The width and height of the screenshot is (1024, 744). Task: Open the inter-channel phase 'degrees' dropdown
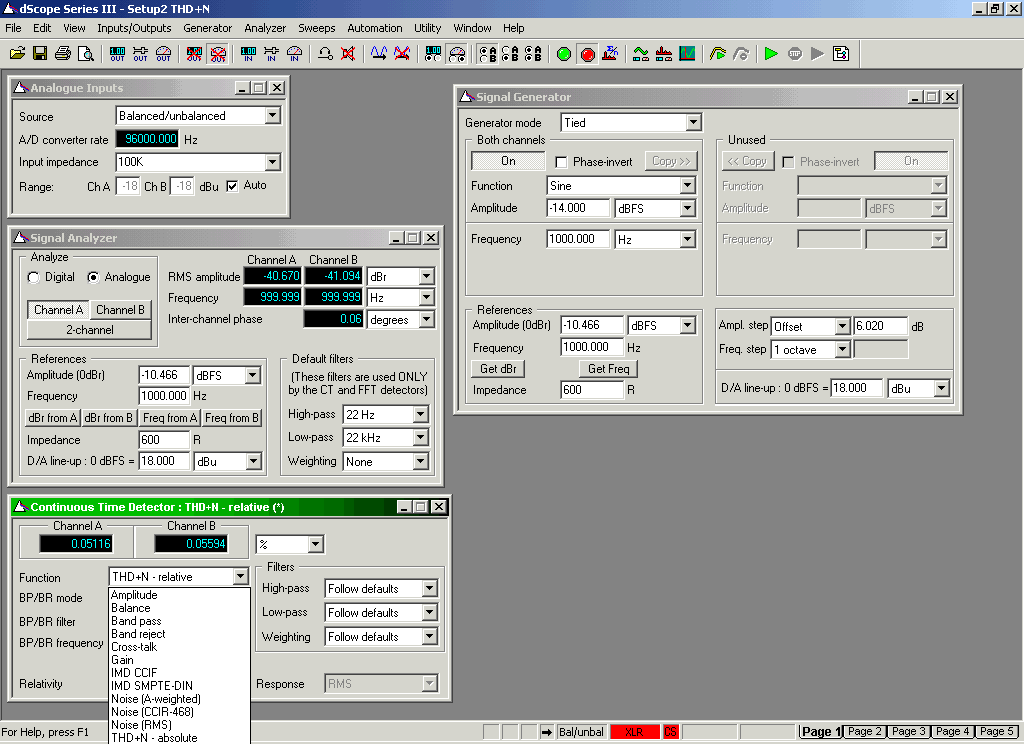point(426,320)
